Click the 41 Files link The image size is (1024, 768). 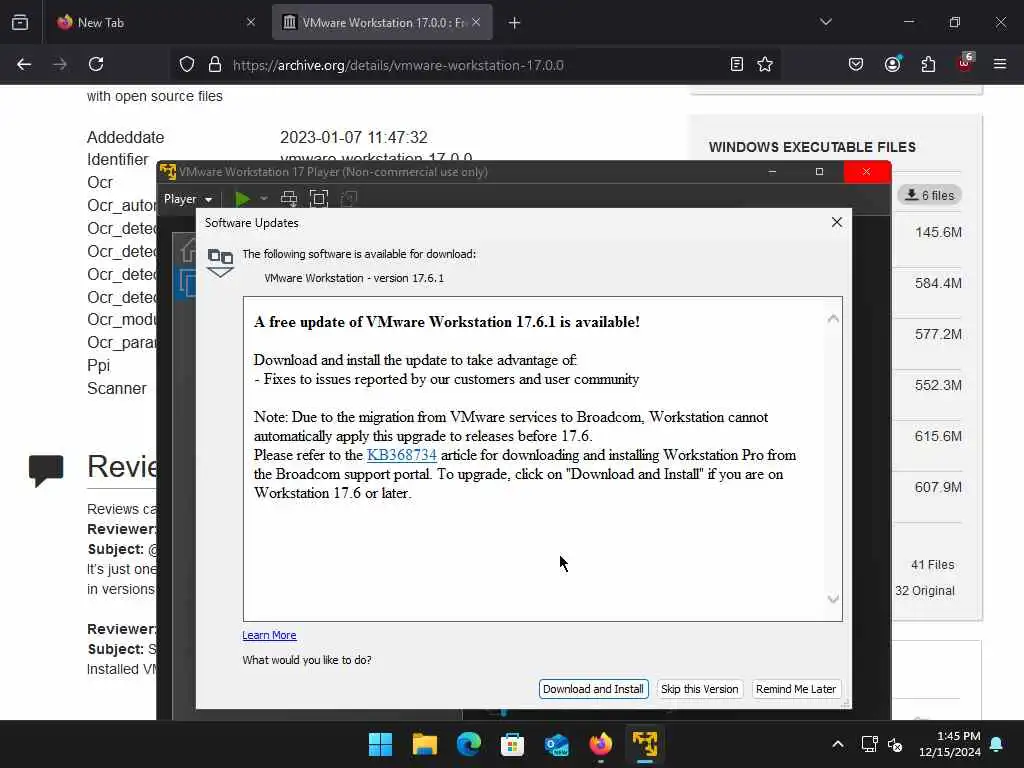coord(933,565)
